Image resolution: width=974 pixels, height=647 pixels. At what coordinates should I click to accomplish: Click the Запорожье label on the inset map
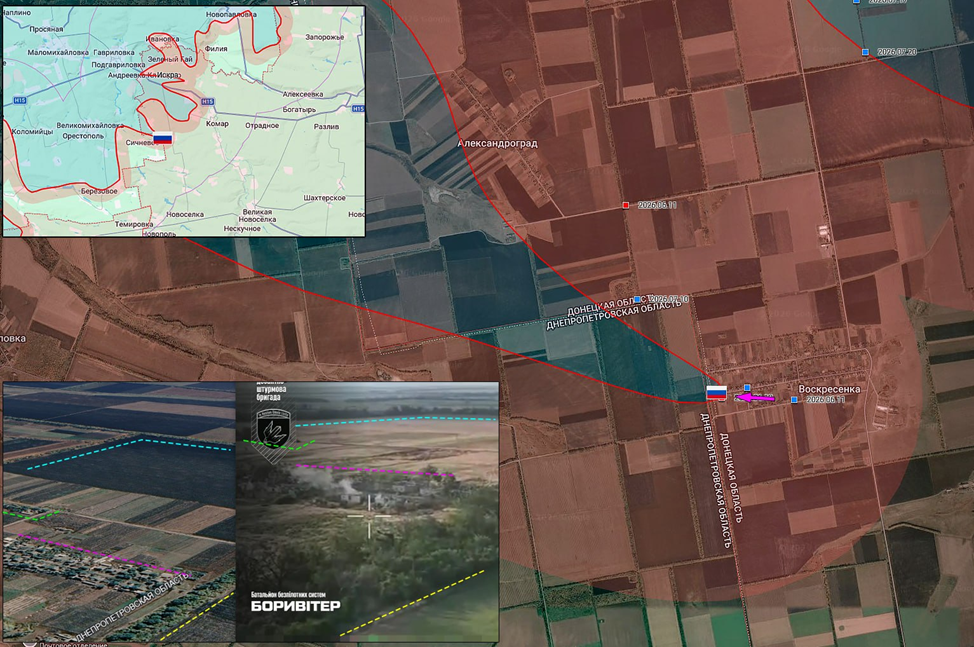(x=324, y=37)
